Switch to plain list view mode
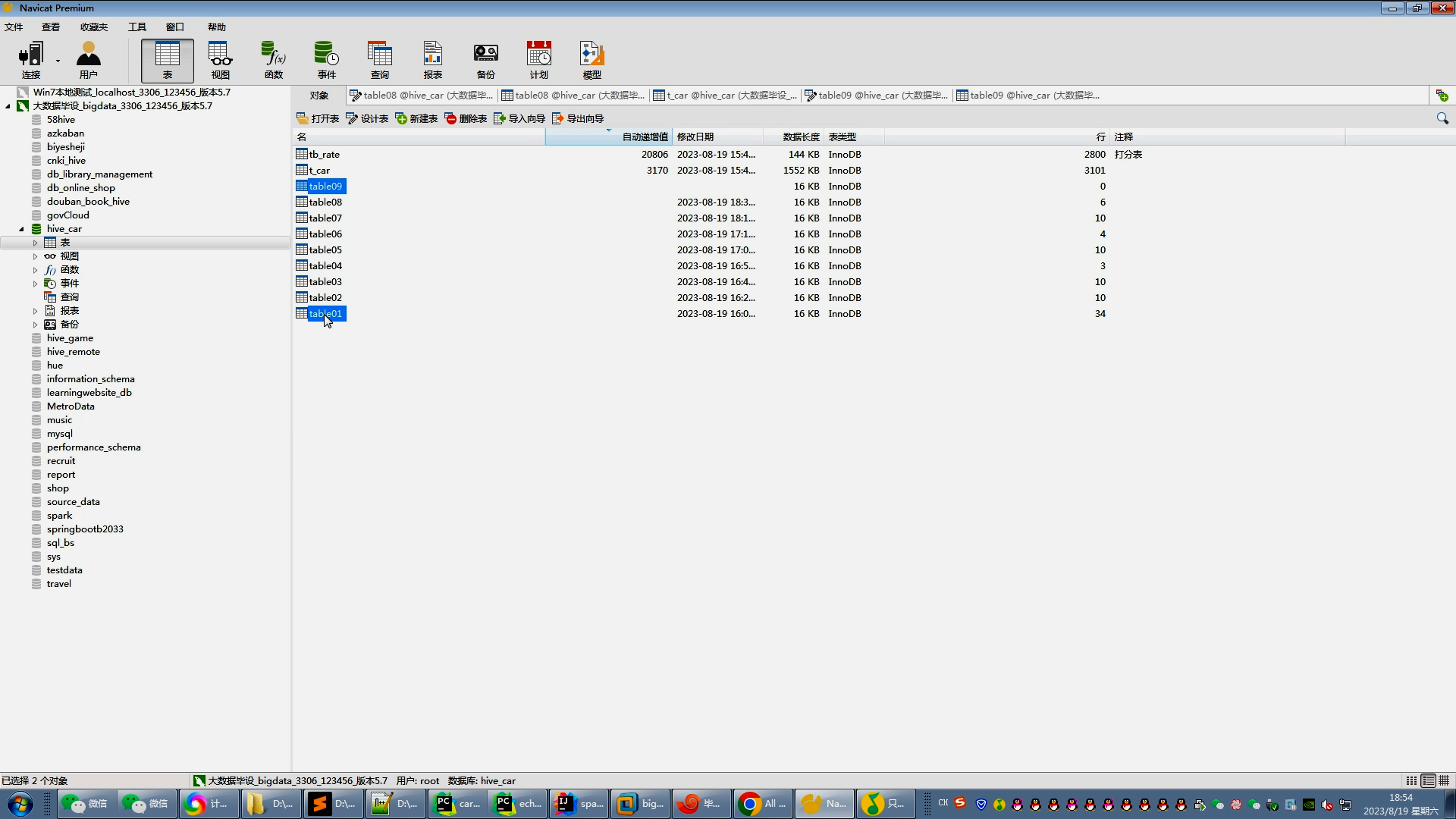The width and height of the screenshot is (1456, 819). (x=1411, y=780)
